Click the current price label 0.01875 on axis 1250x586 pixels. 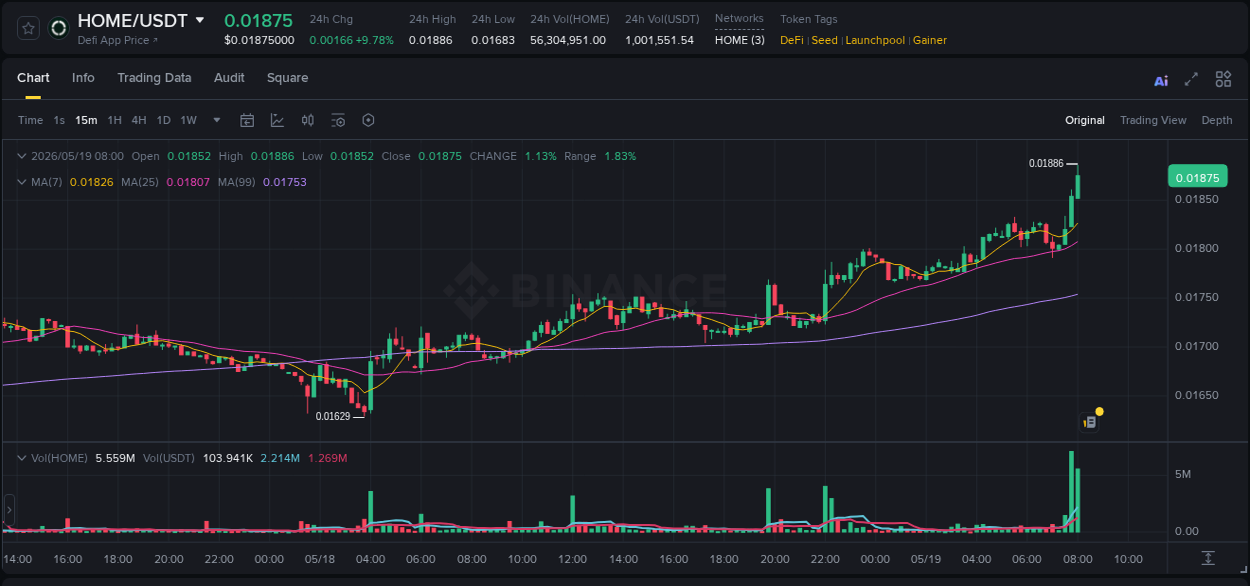pos(1196,177)
